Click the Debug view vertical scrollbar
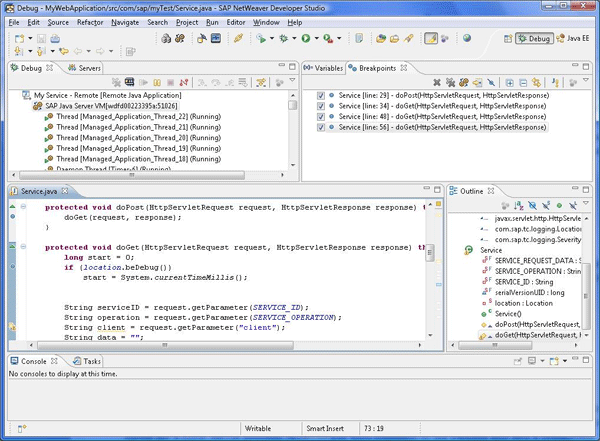The height and width of the screenshot is (441, 600). pyautogui.click(x=293, y=130)
